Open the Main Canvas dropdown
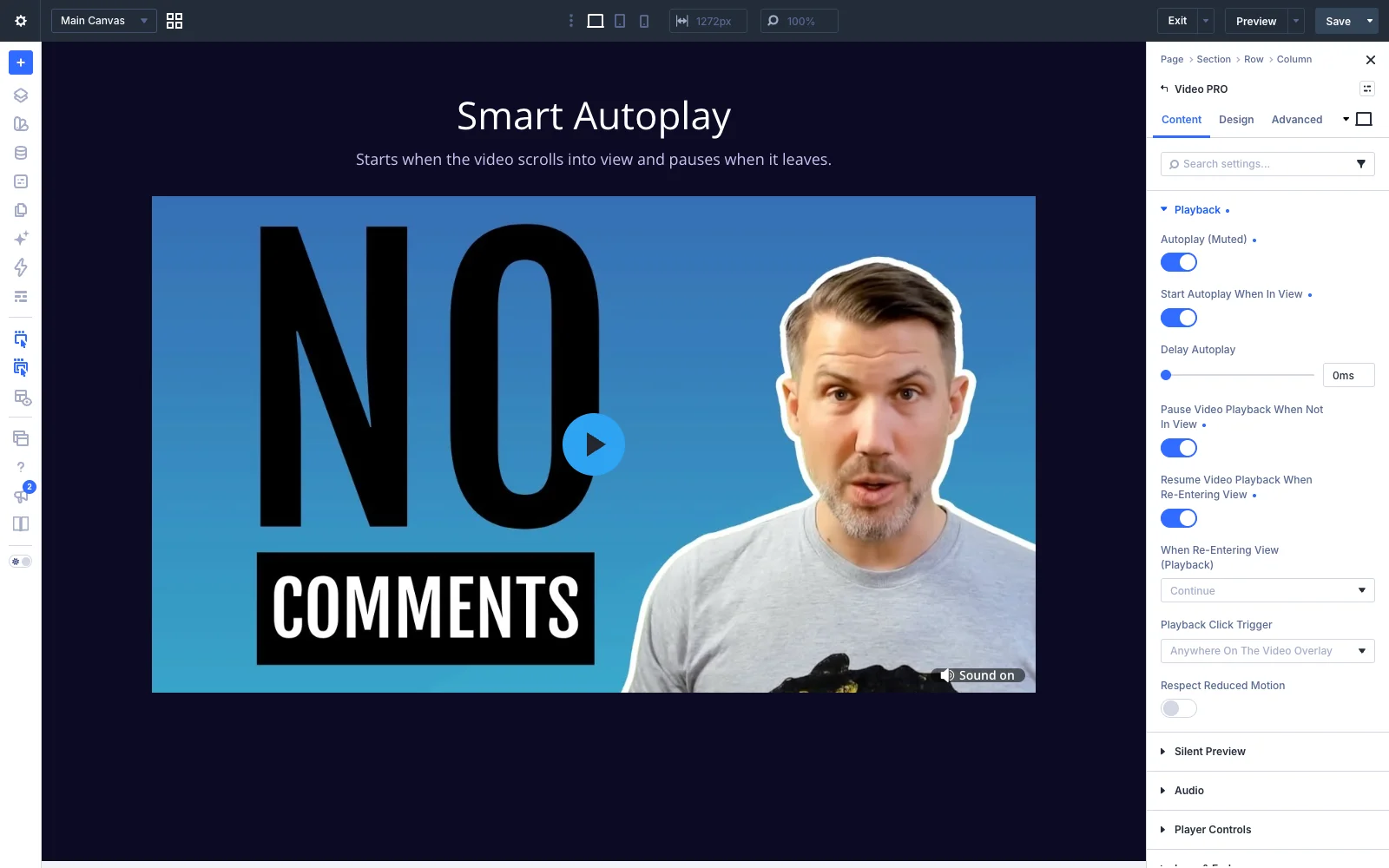This screenshot has width=1389, height=868. click(x=104, y=21)
